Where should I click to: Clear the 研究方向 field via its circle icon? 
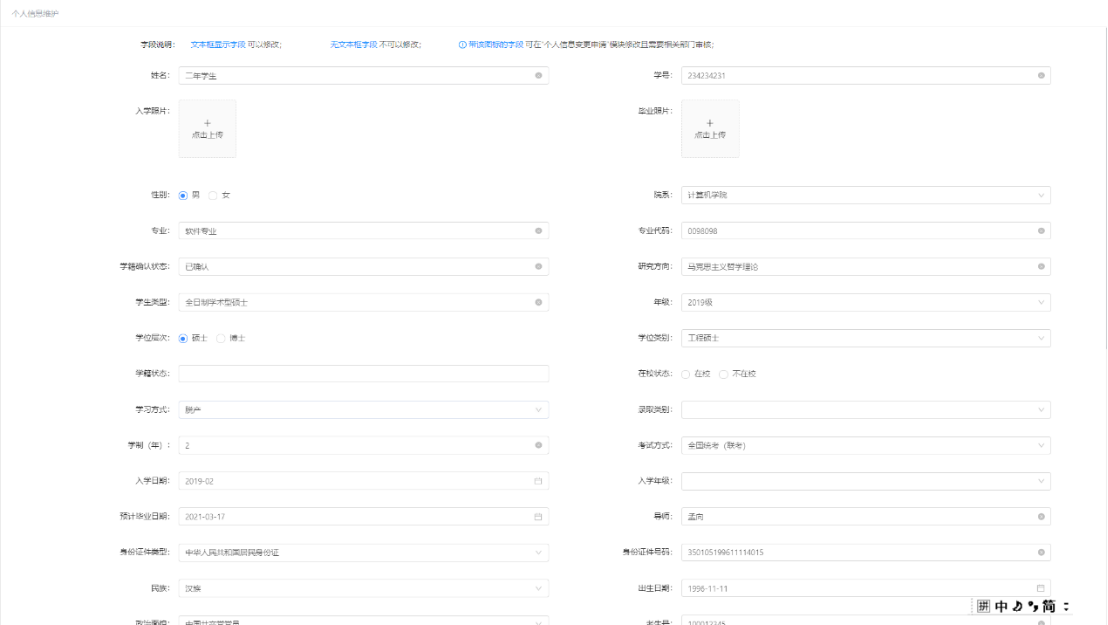pos(1041,267)
